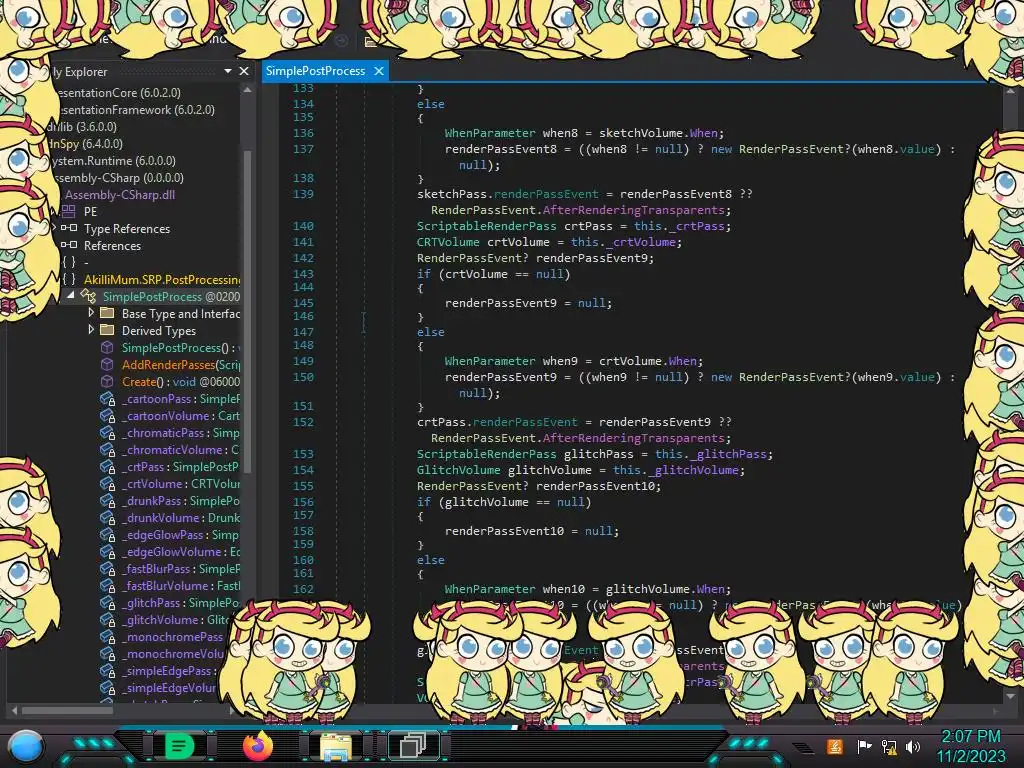This screenshot has height=768, width=1024.
Task: Click the _drunkPass field icon
Action: click(108, 500)
